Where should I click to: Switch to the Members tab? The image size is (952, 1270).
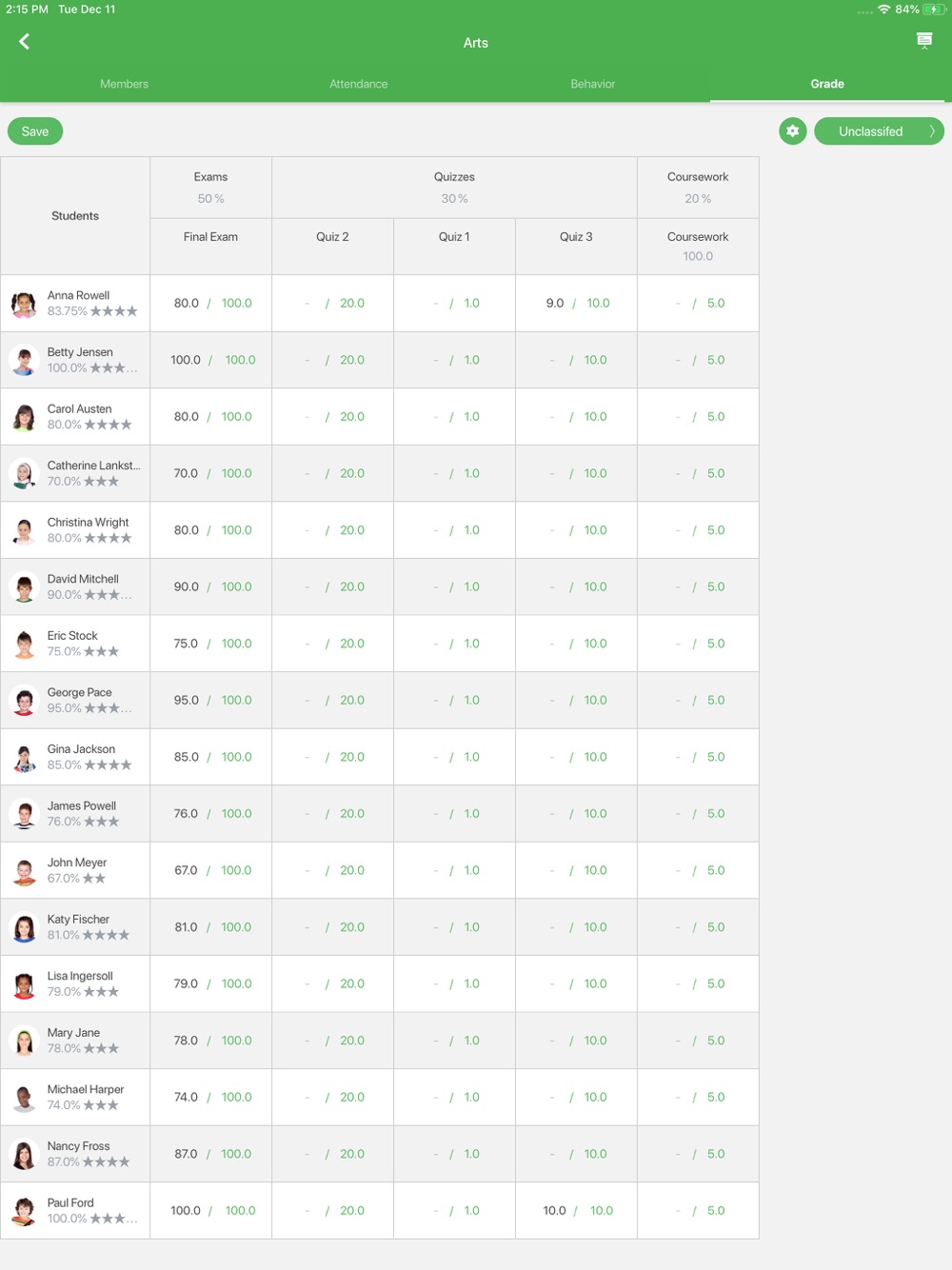[124, 84]
